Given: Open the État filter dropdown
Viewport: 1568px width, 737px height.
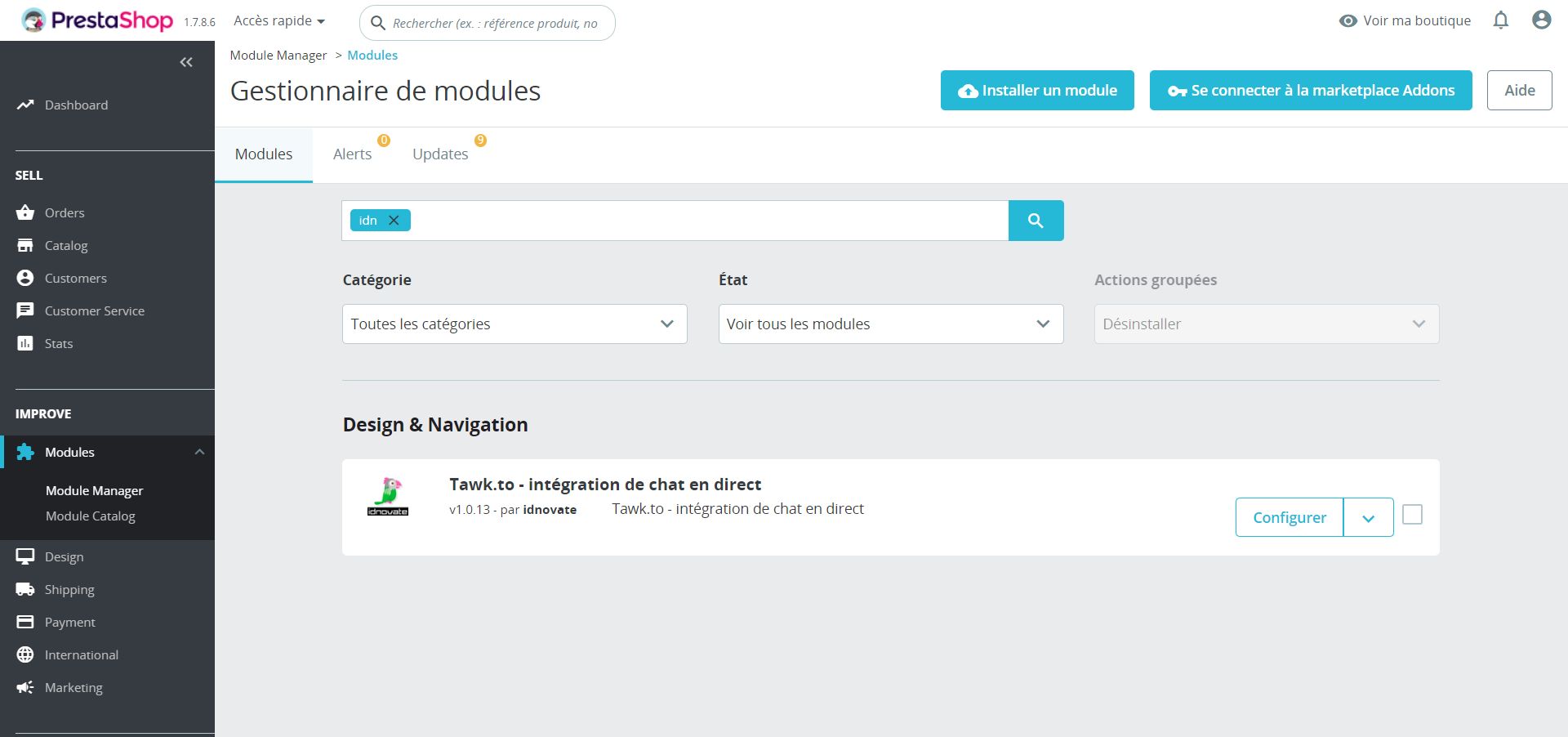Looking at the screenshot, I should tap(890, 324).
